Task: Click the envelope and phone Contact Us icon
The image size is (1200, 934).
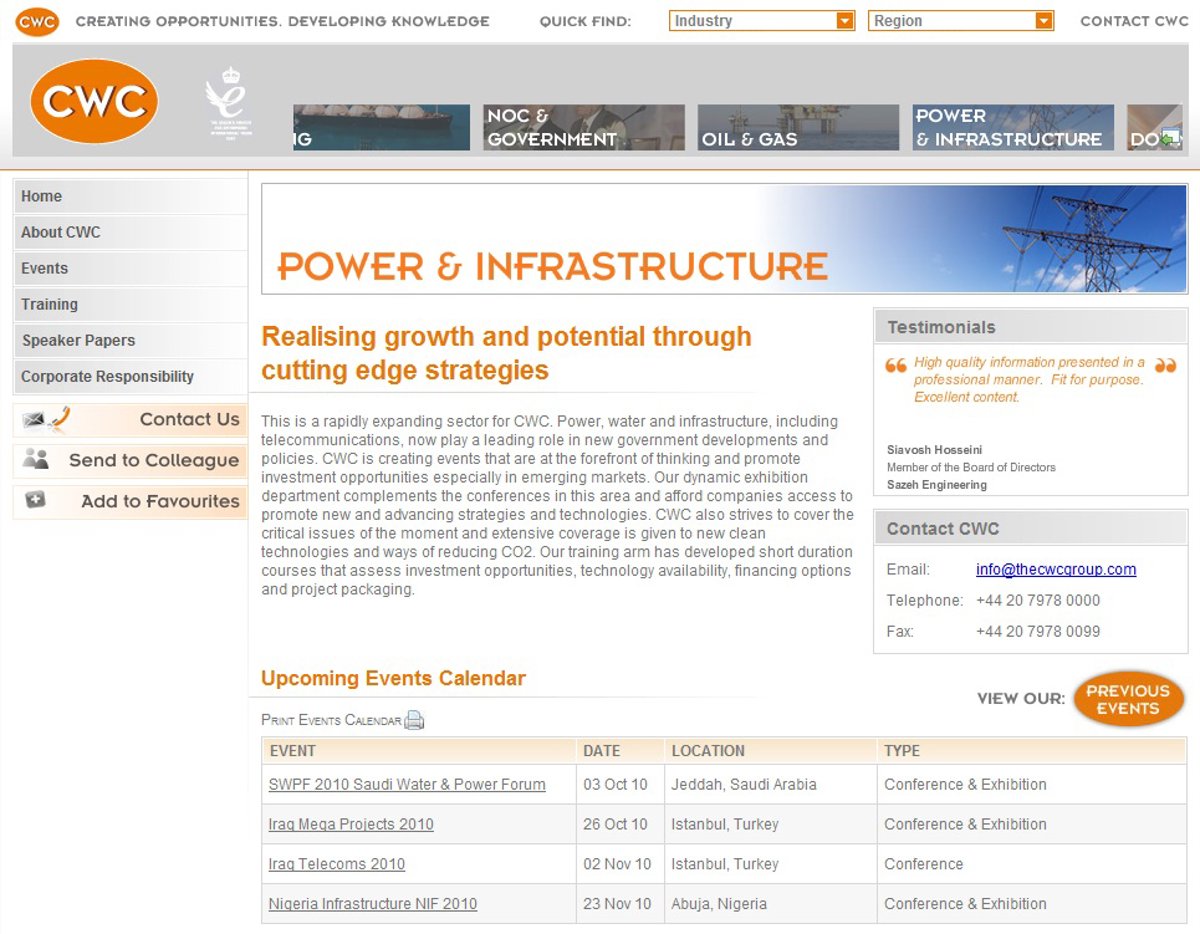Action: click(x=46, y=420)
